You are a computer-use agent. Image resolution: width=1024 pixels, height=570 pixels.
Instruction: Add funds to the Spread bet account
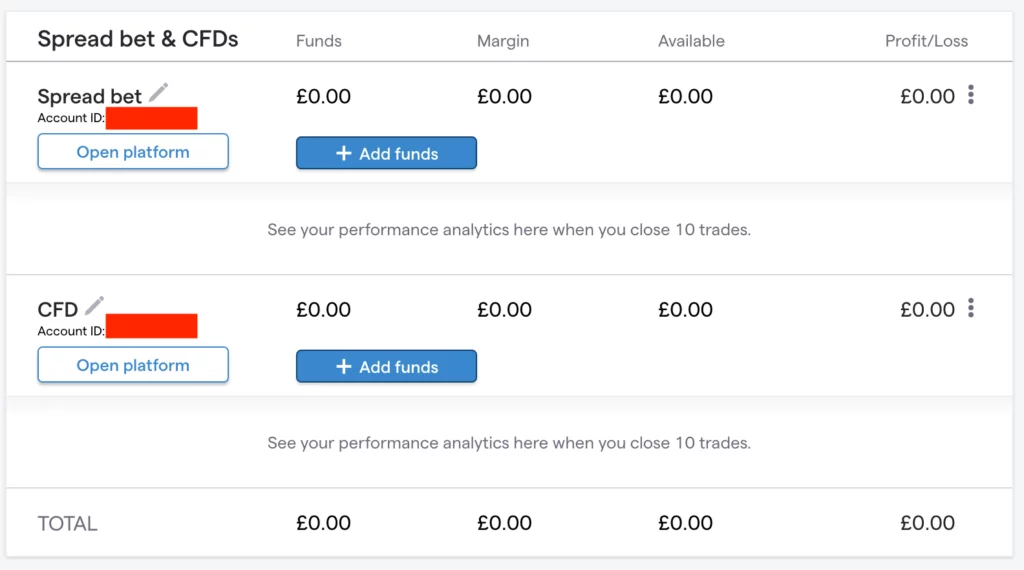pyautogui.click(x=386, y=153)
